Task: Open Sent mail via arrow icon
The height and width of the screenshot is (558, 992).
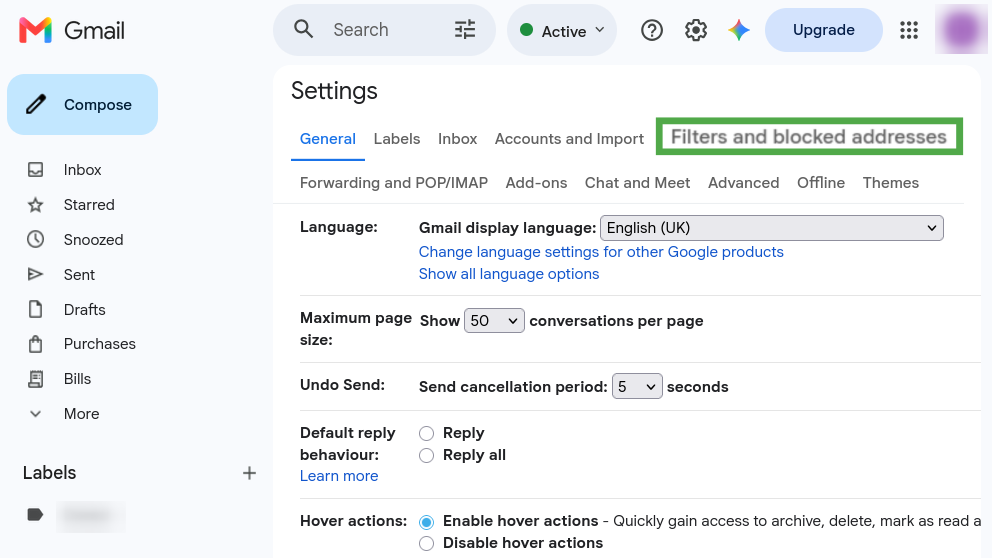Action: click(x=35, y=275)
